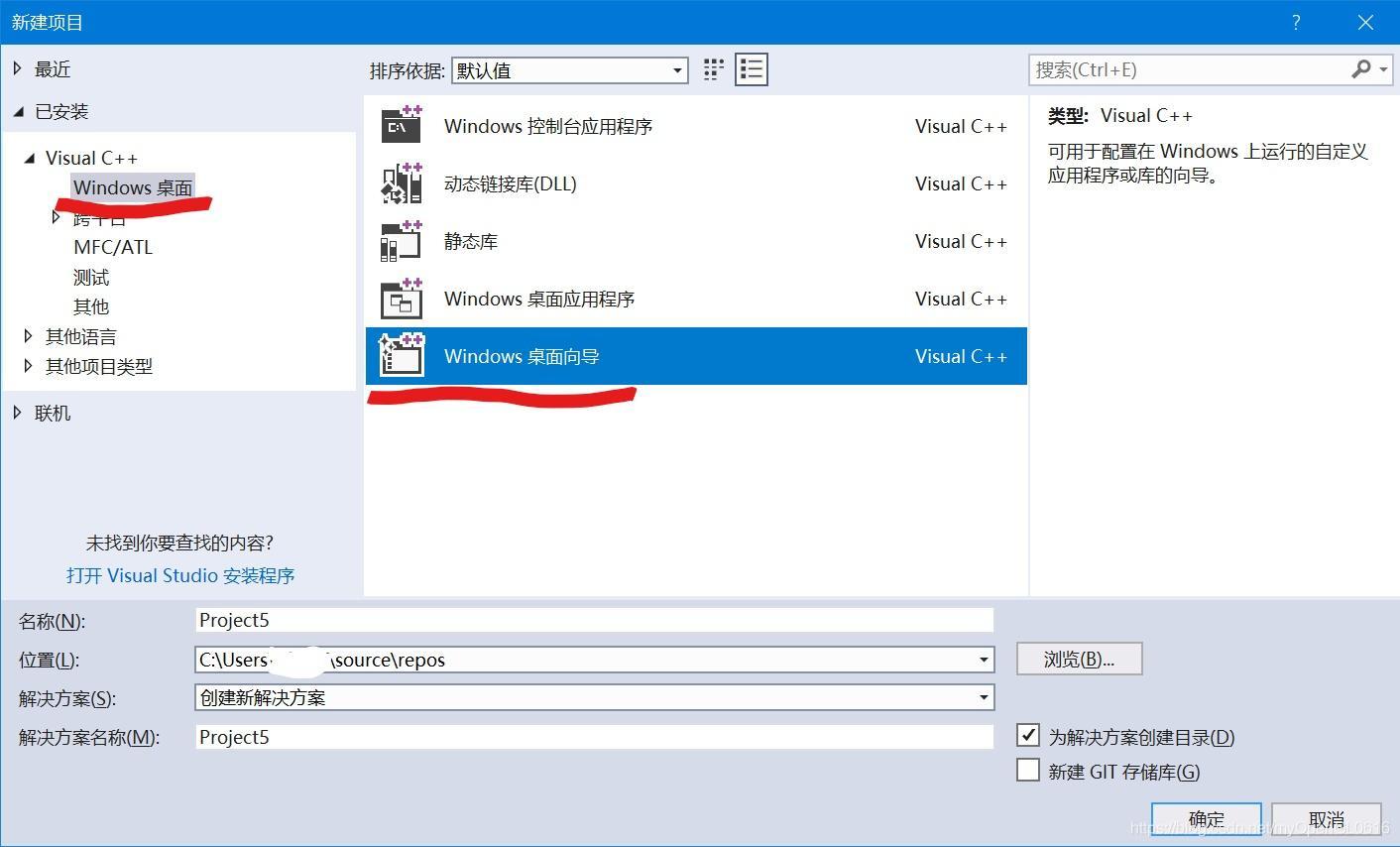The width and height of the screenshot is (1400, 847).
Task: Open the search options dropdown arrow
Action: tap(1383, 69)
